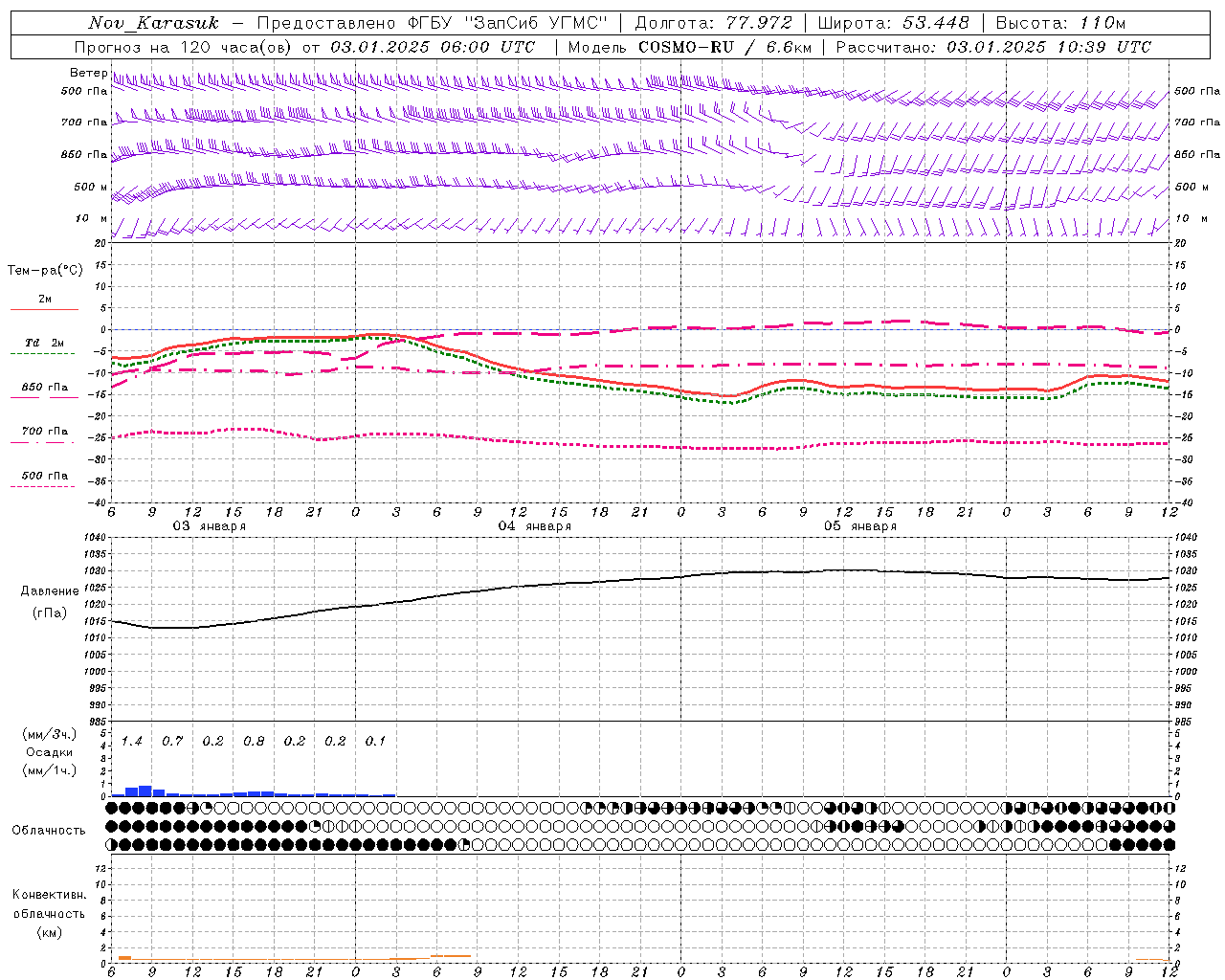
Task: Click the precipitation value "0.8"
Action: (254, 742)
